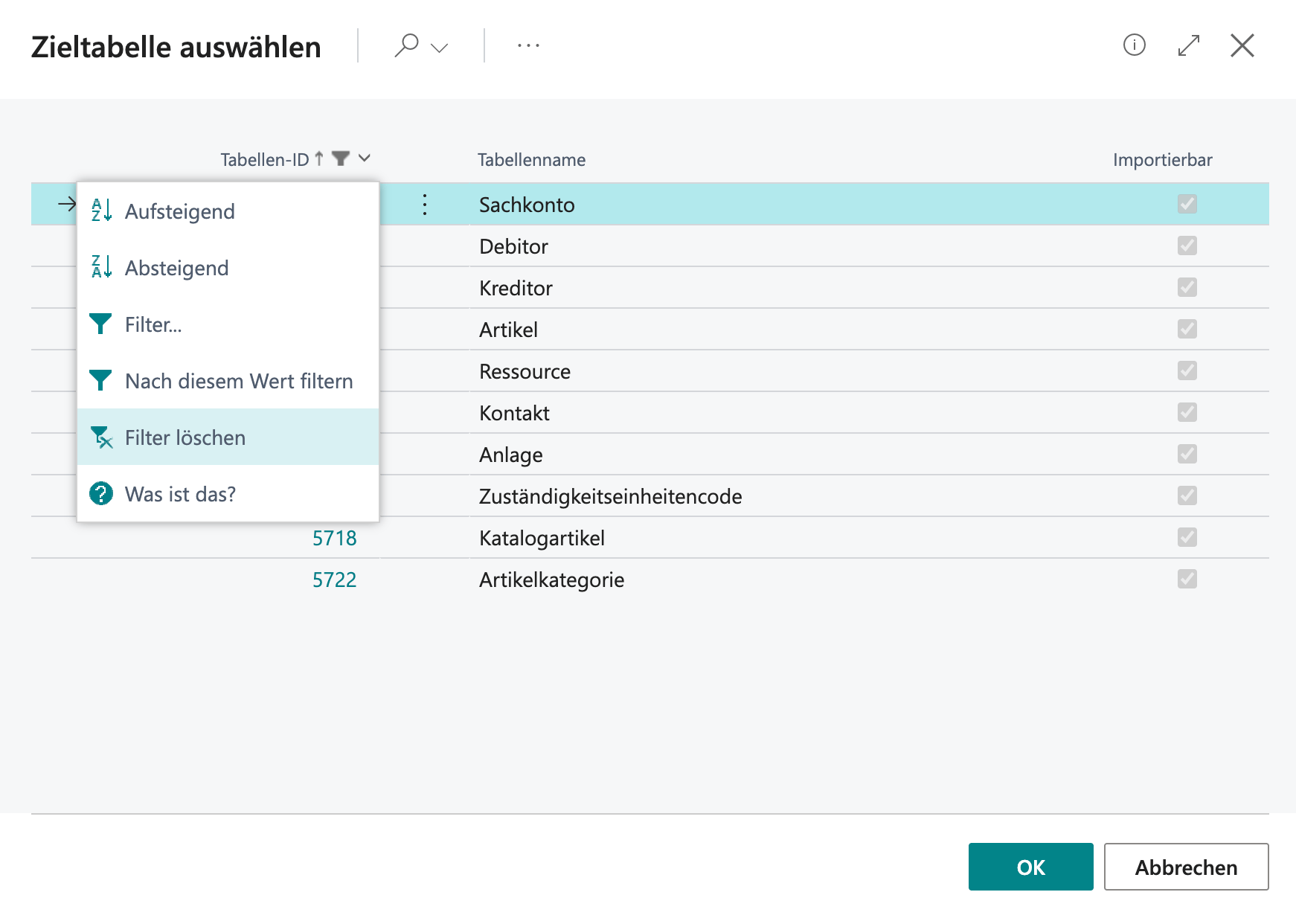
Task: Select the Sachkonto table name
Action: (x=527, y=205)
